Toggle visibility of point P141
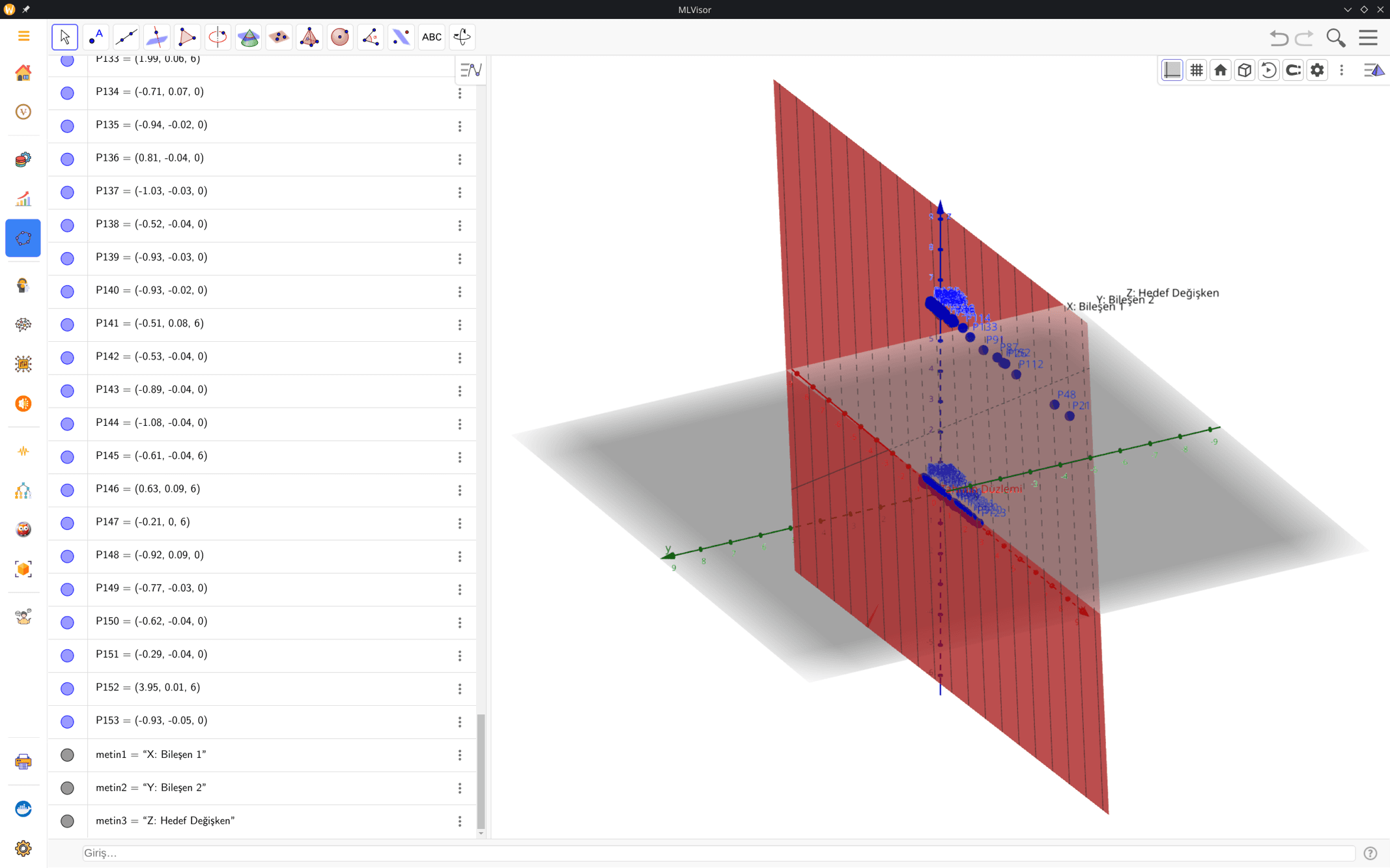This screenshot has height=868, width=1390. (x=67, y=325)
